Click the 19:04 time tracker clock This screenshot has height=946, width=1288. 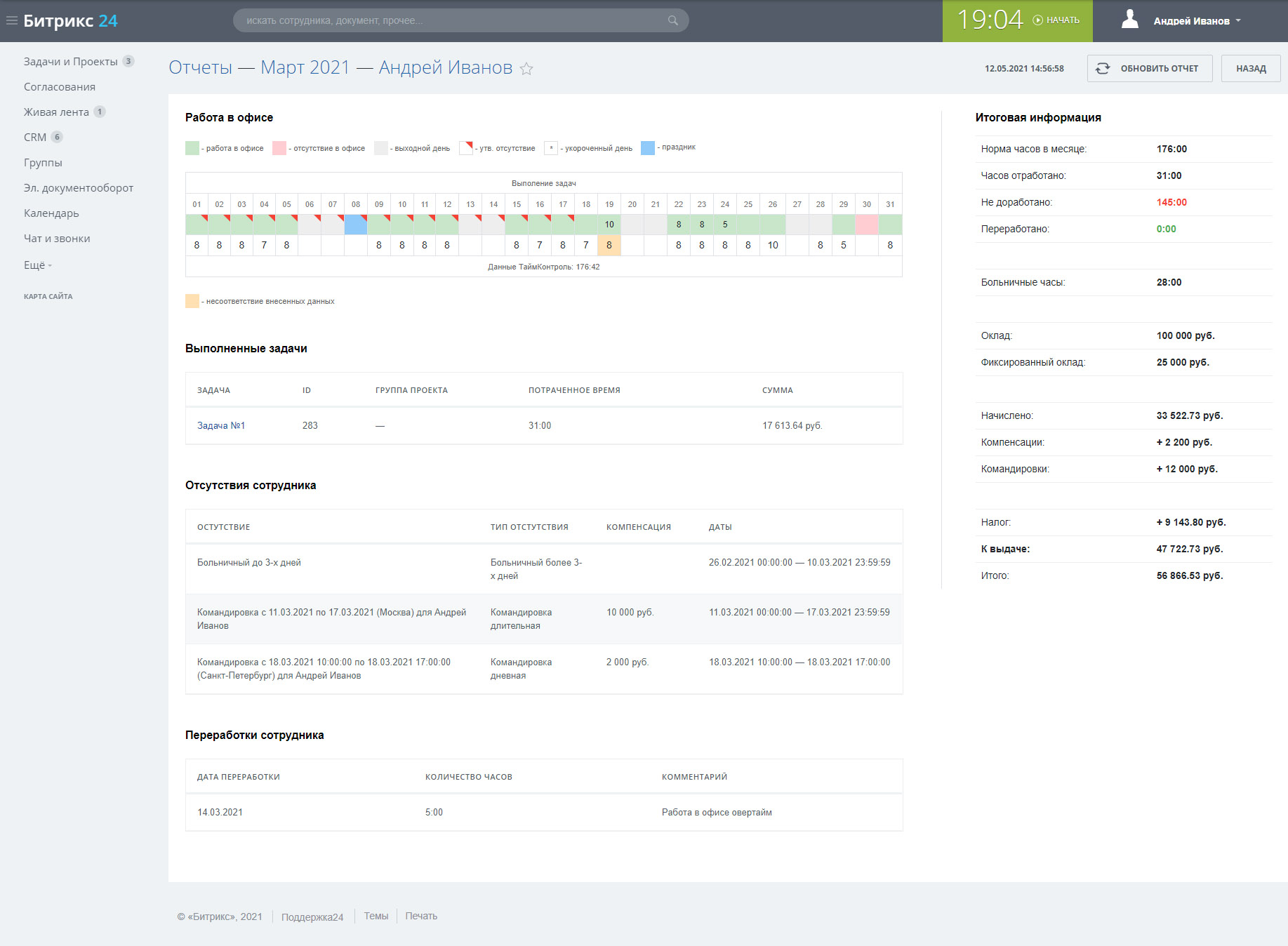point(990,20)
